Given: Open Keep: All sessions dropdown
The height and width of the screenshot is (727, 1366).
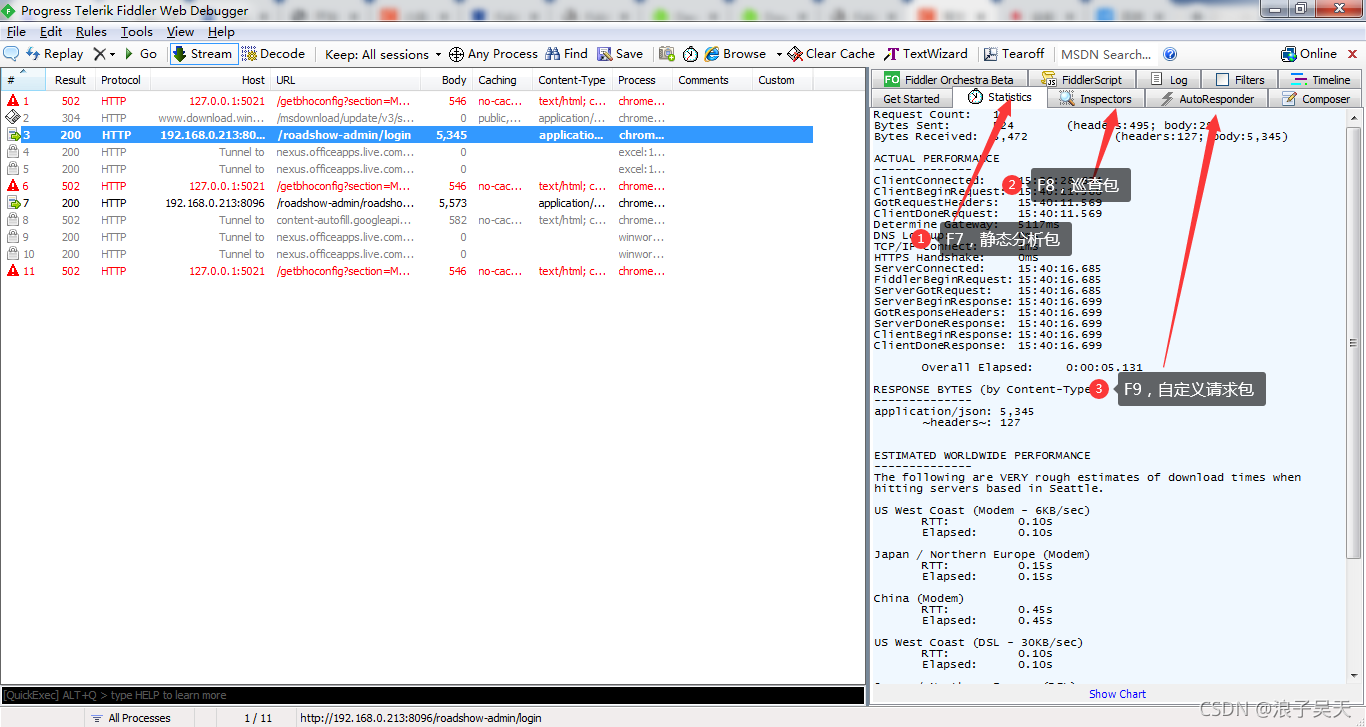Looking at the screenshot, I should tap(383, 54).
